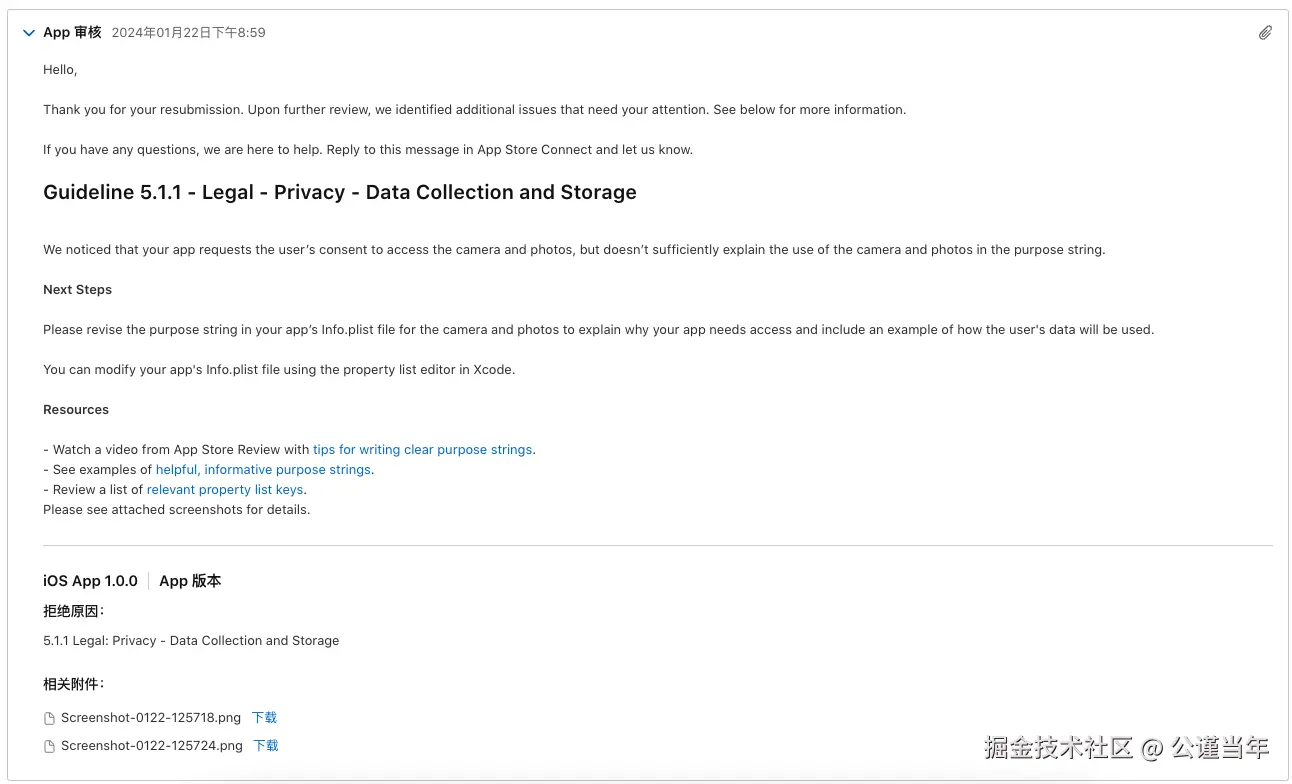Click the App 审核 sender name

[x=72, y=32]
